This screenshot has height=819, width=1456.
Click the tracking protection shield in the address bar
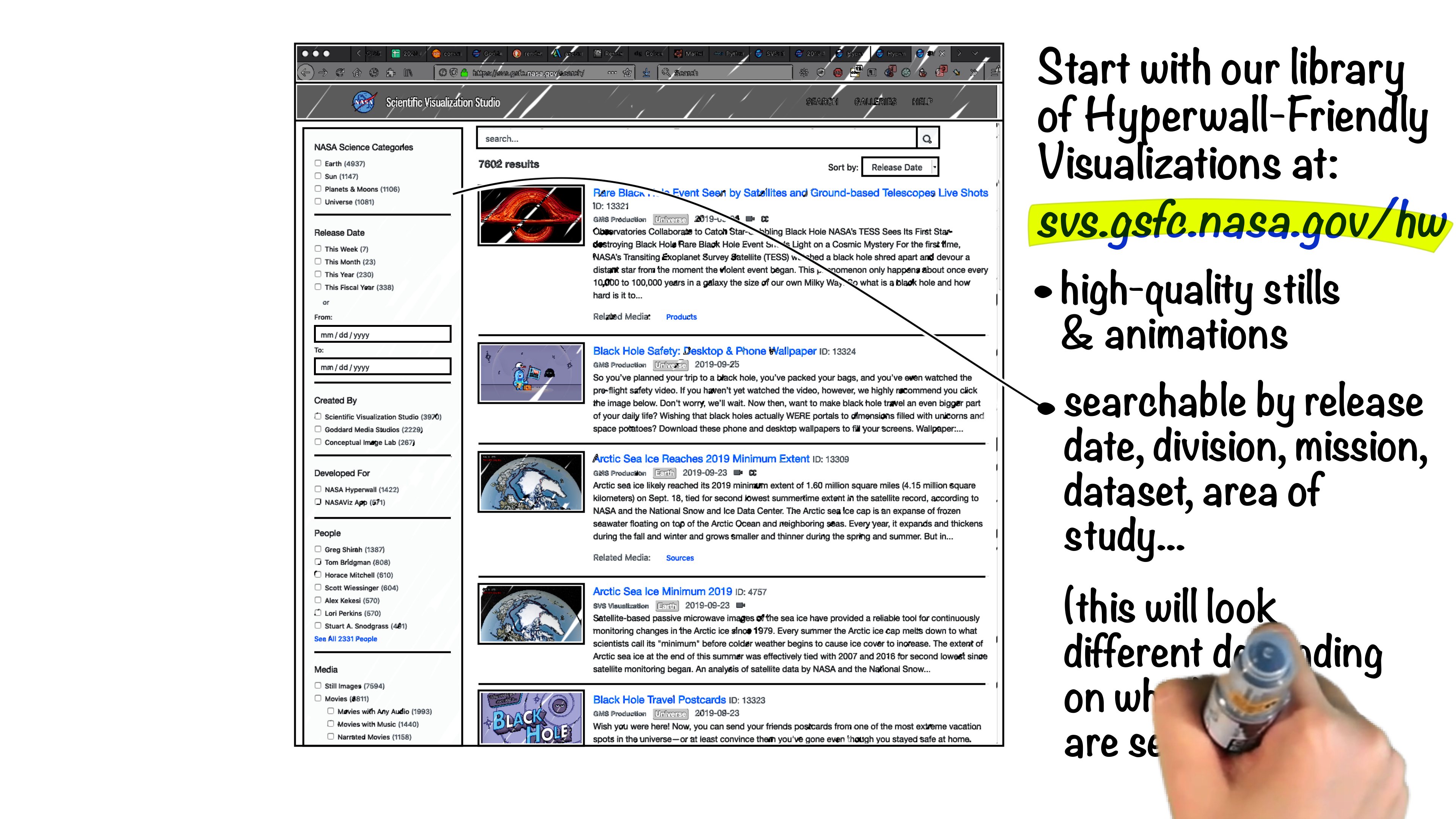click(x=453, y=72)
